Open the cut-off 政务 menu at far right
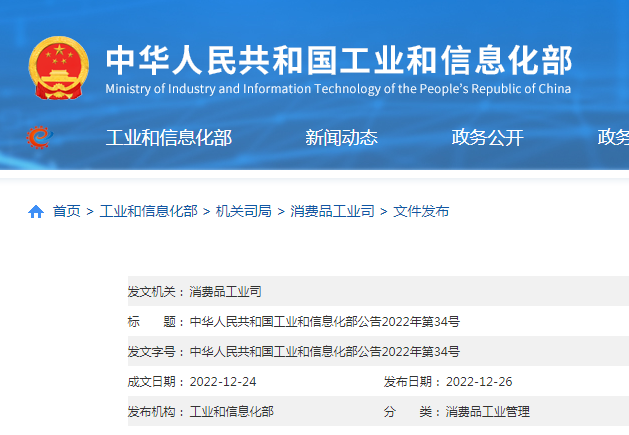Viewport: 629px width, 435px height. pos(613,138)
